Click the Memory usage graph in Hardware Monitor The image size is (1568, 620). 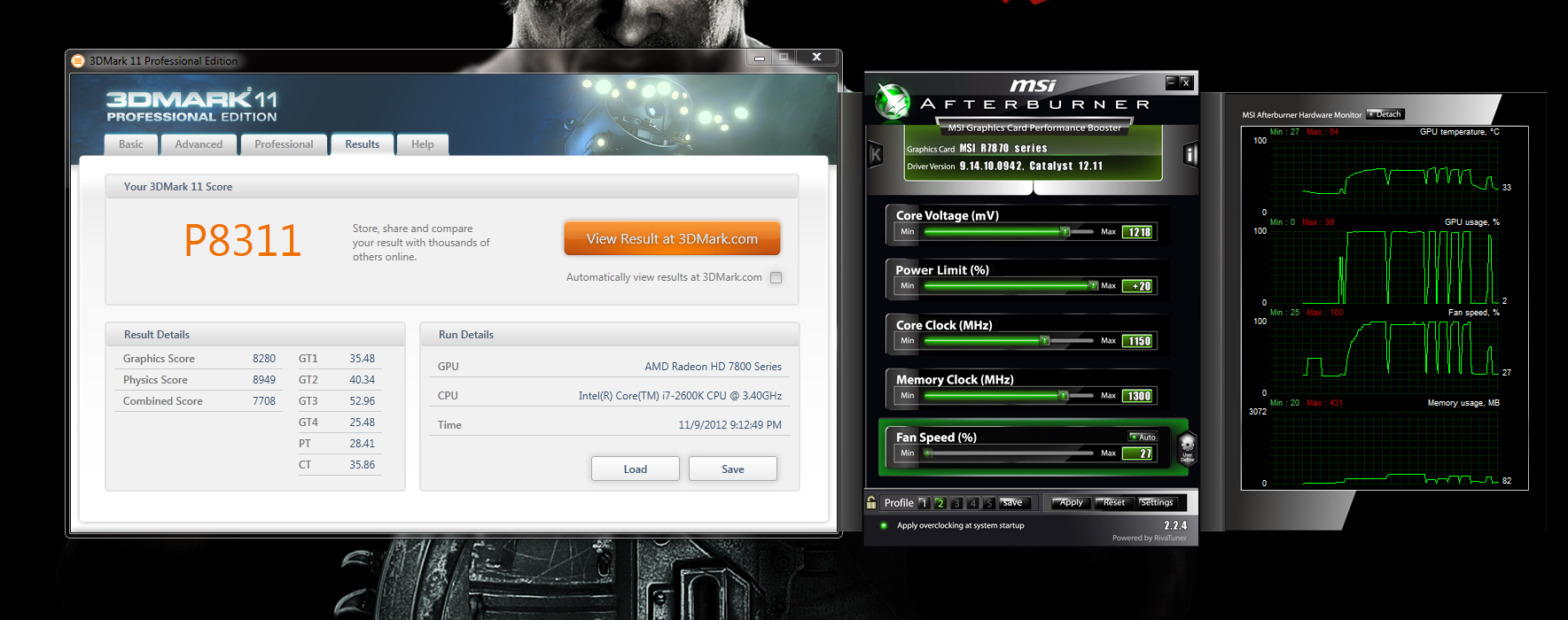[x=1383, y=446]
